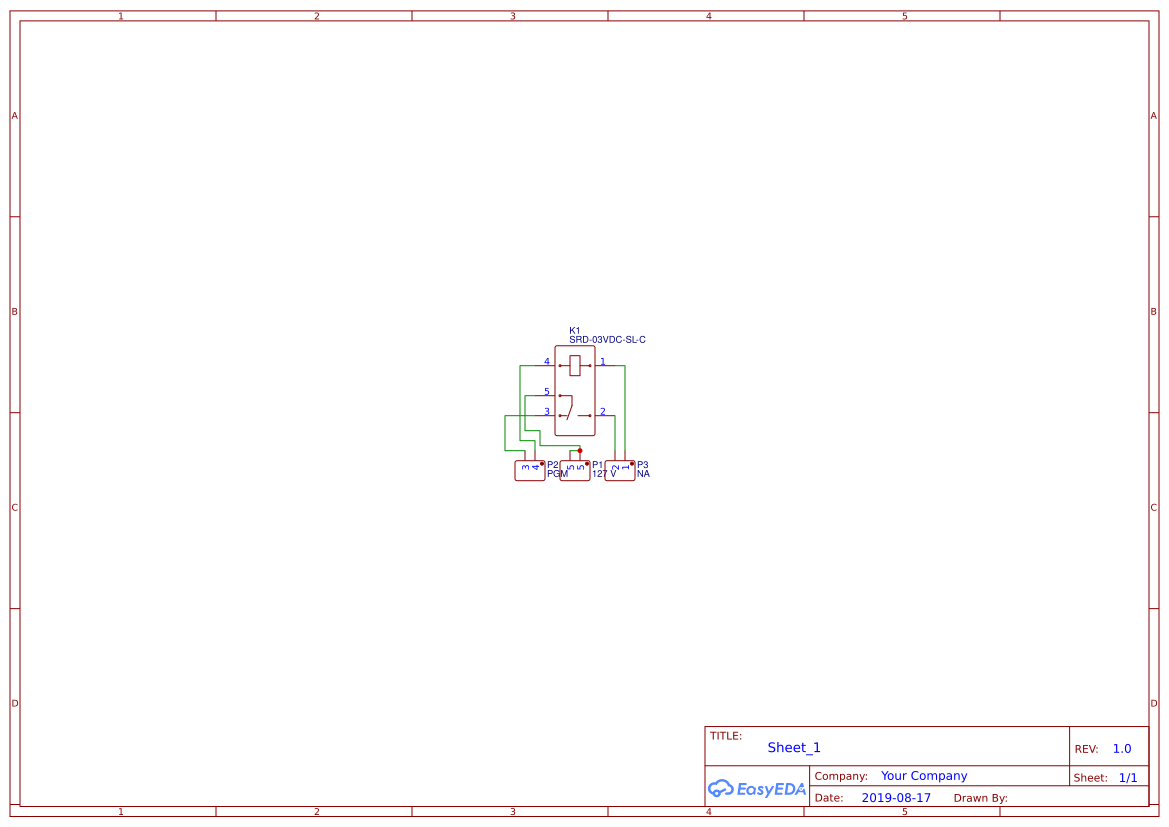
Task: Click row marker B on the left border
Action: pos(14,311)
